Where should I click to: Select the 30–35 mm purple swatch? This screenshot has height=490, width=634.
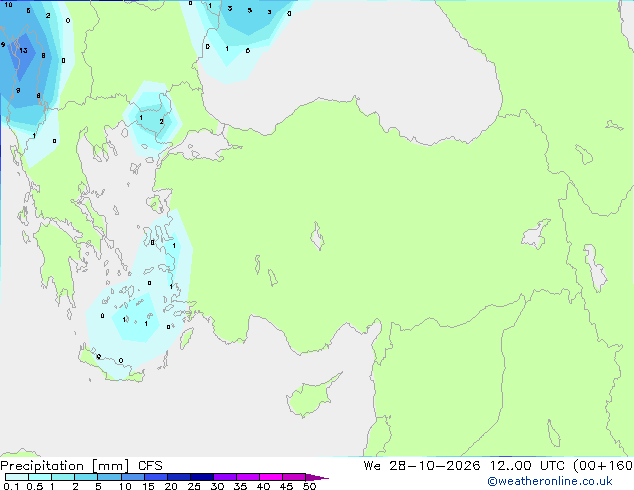click(x=225, y=477)
